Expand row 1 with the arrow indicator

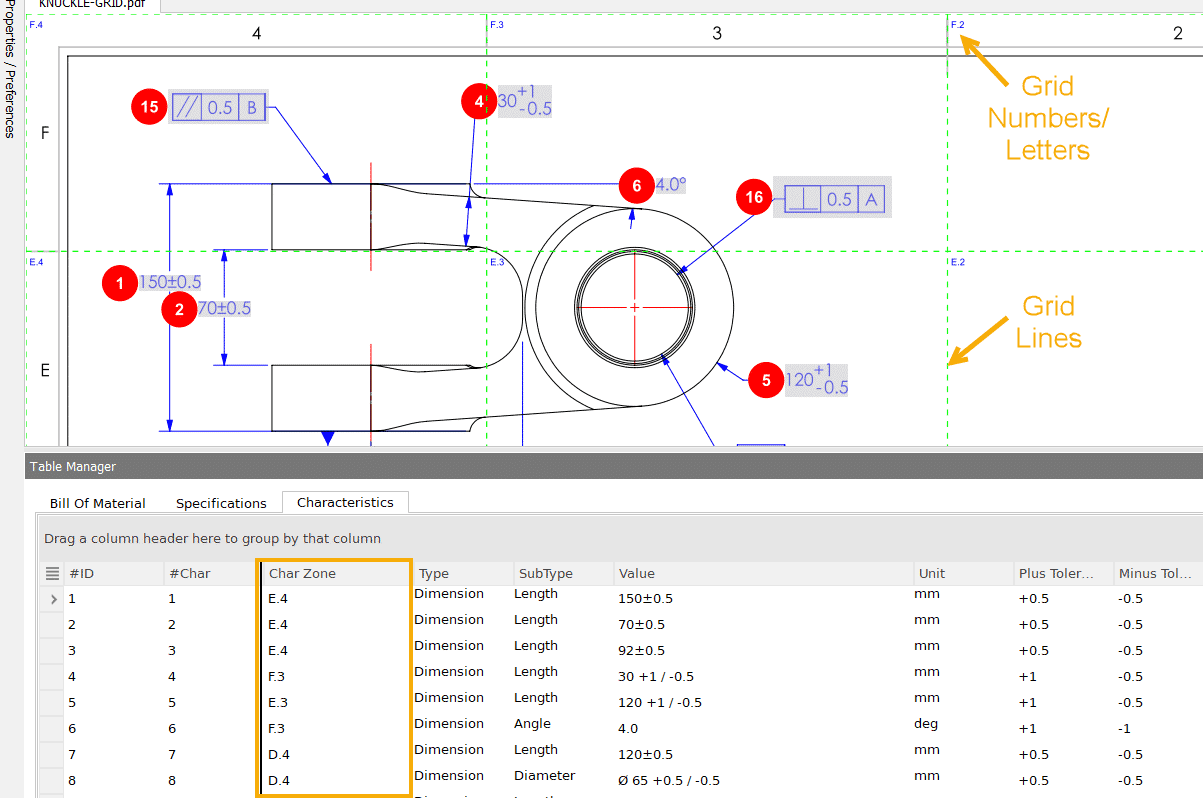(53, 599)
